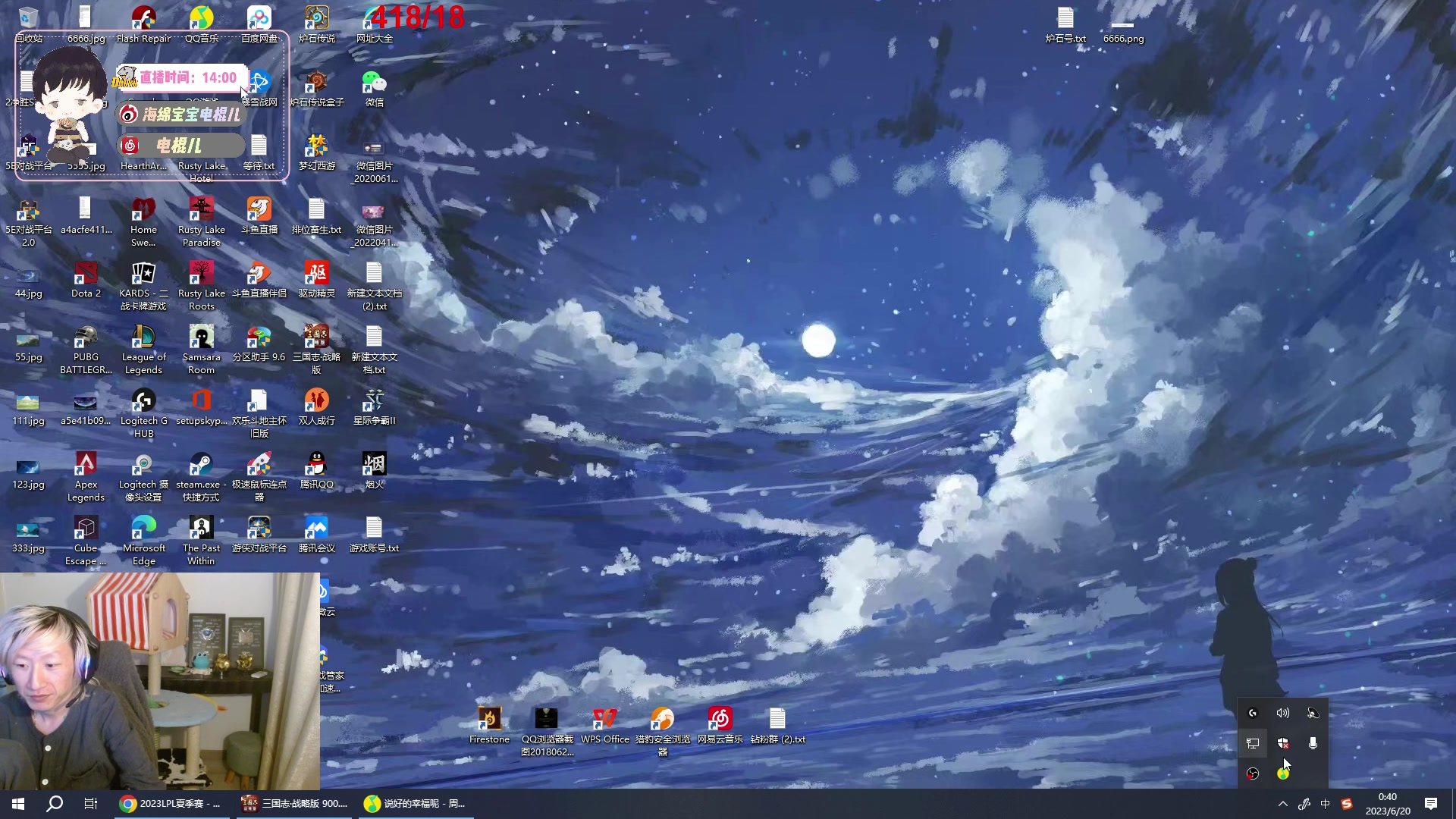1456x819 pixels.
Task: Open the Flash Repair desktop shortcut
Action: click(x=143, y=24)
